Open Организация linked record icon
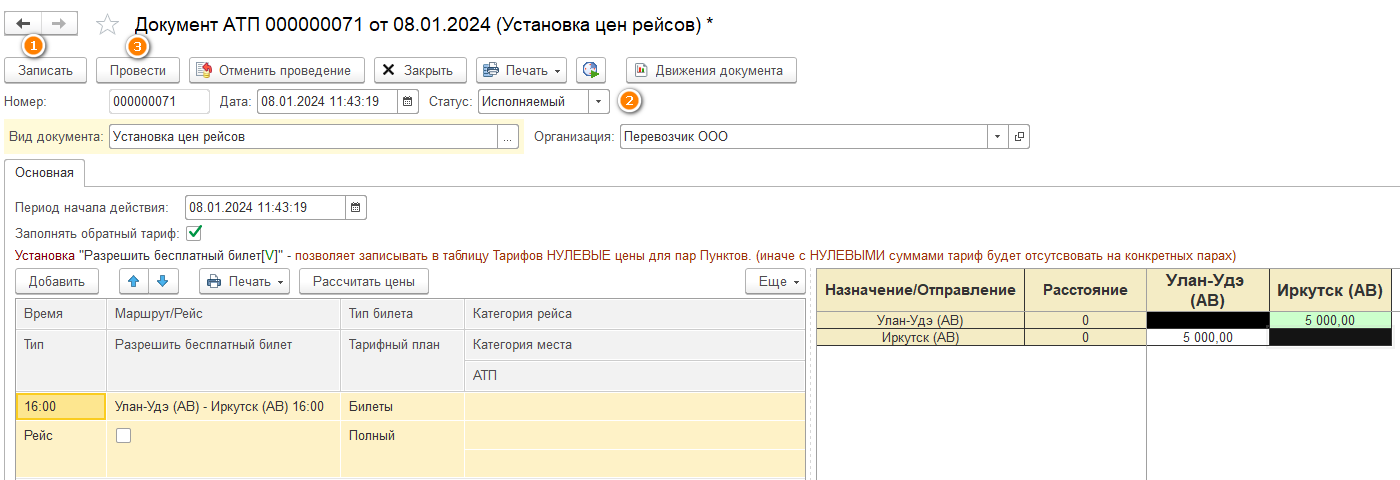 [x=1019, y=137]
